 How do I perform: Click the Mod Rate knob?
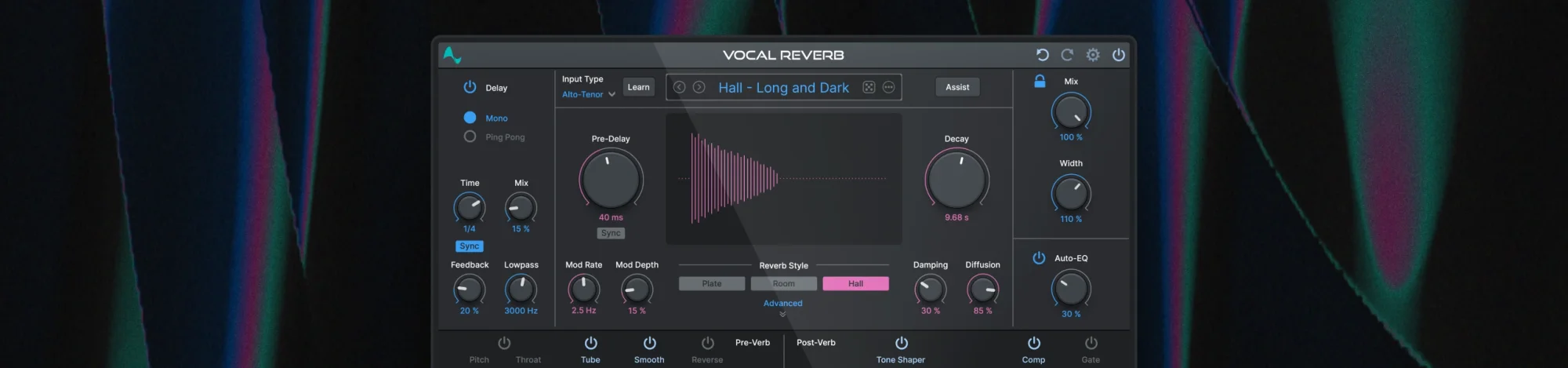click(x=584, y=290)
